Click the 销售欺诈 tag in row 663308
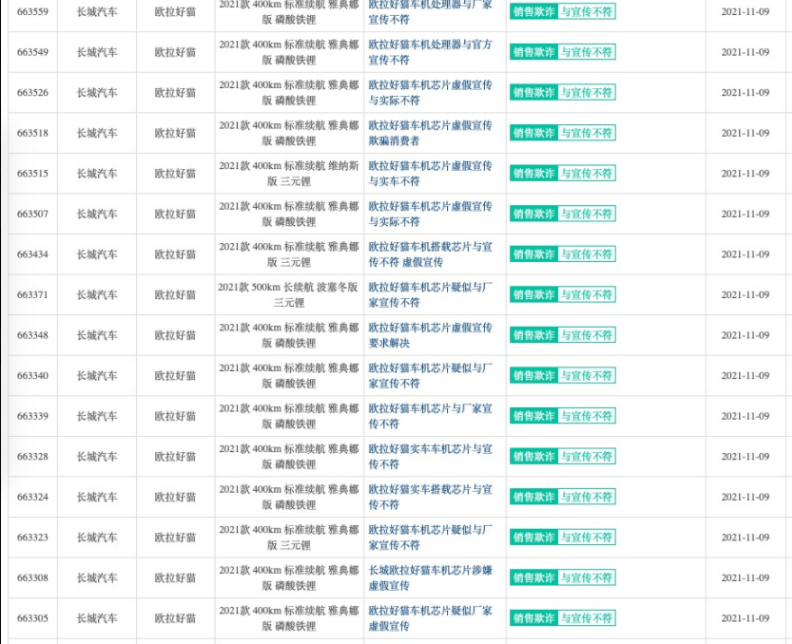This screenshot has height=644, width=792. point(534,577)
